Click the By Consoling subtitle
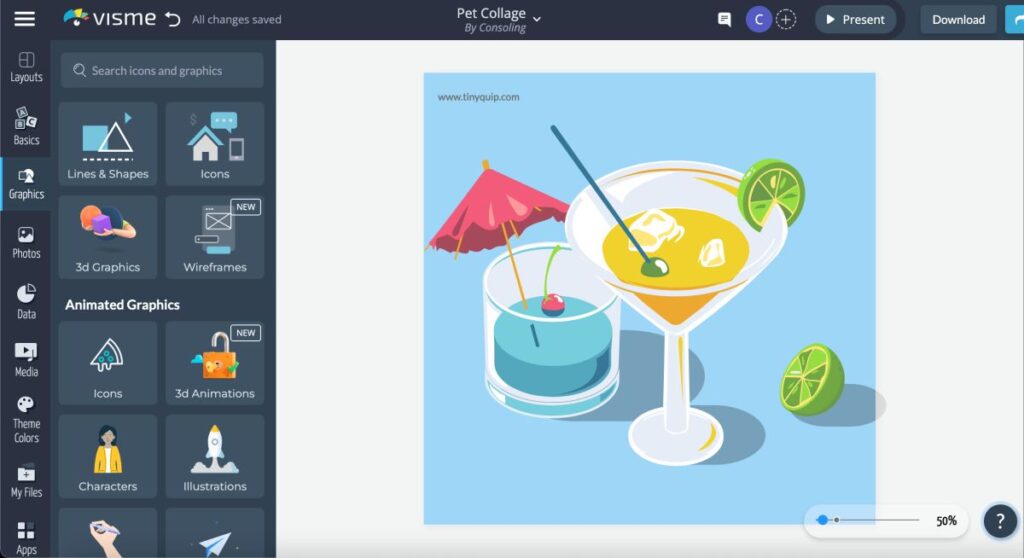1024x558 pixels. (495, 28)
